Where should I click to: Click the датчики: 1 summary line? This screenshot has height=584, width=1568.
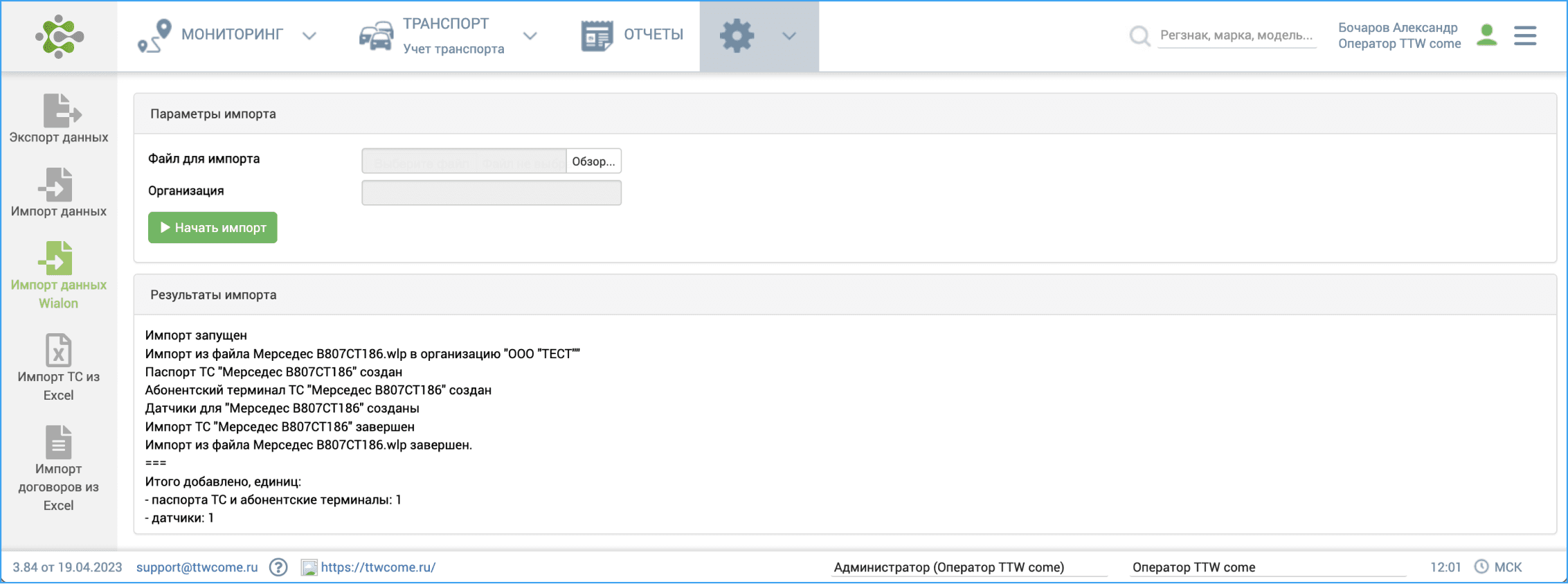tap(179, 518)
